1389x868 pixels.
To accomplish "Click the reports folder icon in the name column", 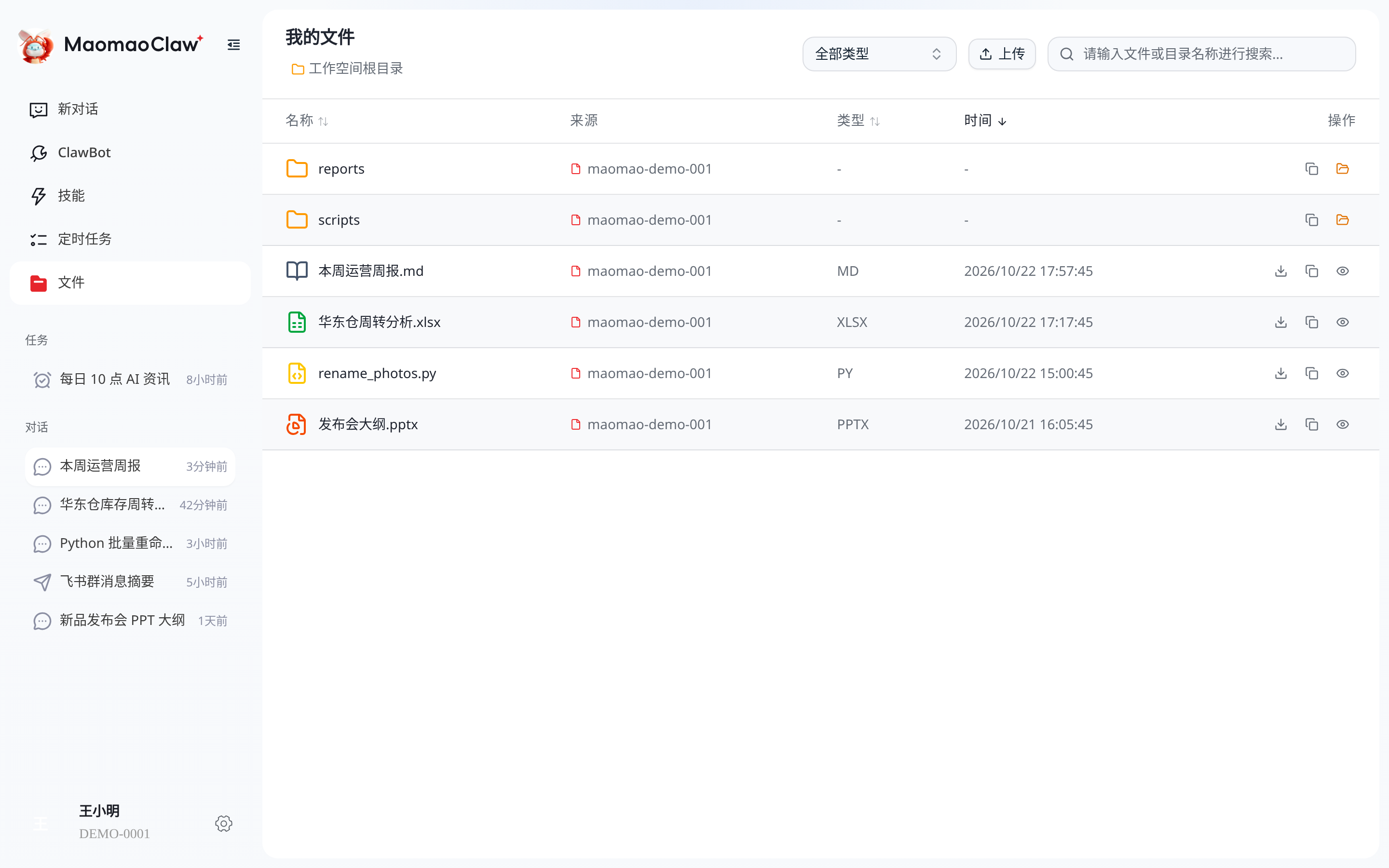I will point(297,169).
